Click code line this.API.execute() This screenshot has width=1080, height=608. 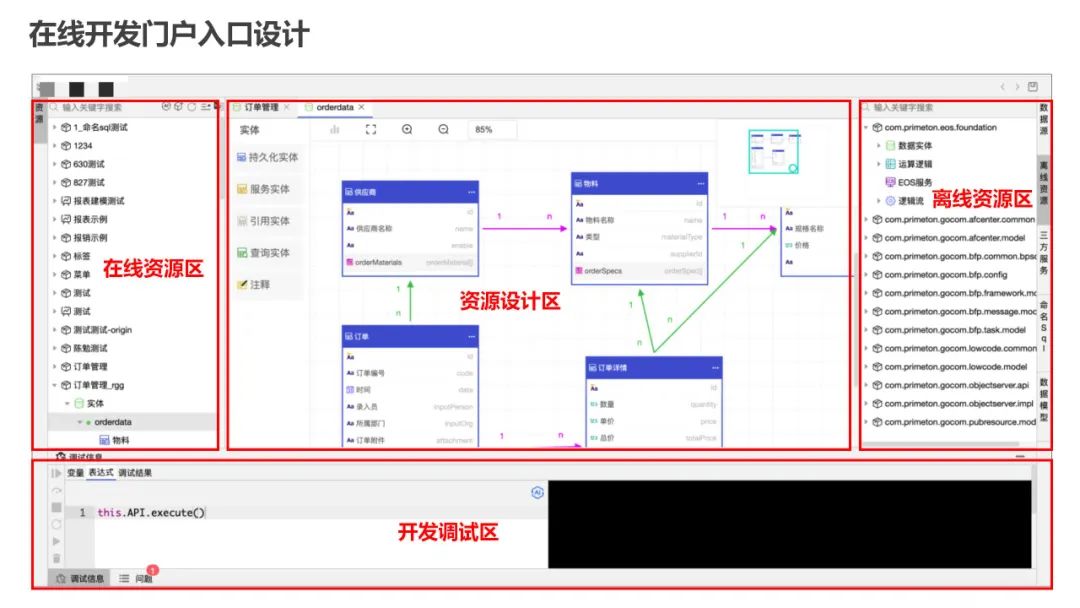click(152, 512)
